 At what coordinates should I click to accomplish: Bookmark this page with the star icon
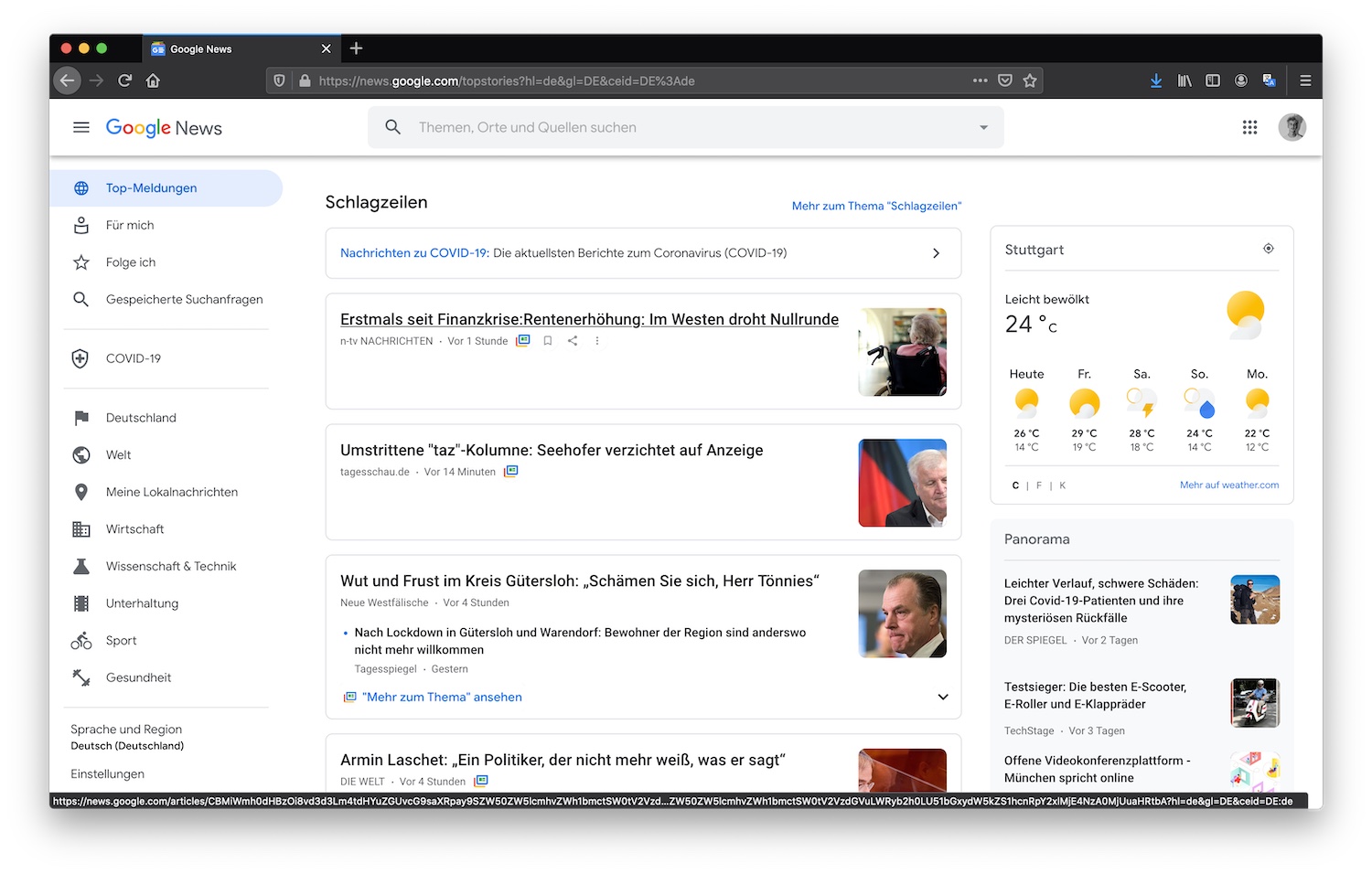1030,80
